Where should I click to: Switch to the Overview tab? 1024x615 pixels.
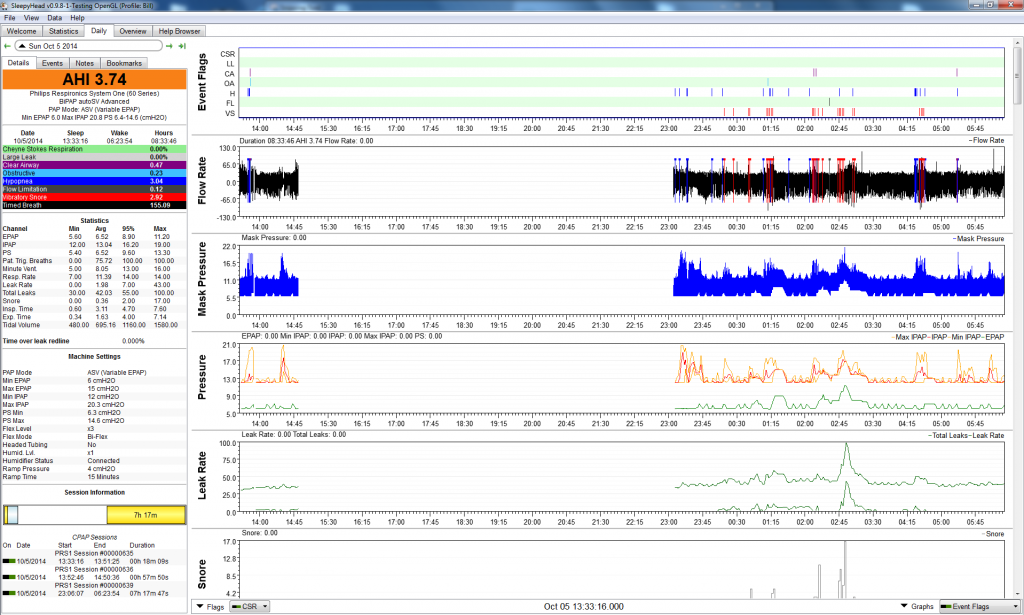coord(132,31)
